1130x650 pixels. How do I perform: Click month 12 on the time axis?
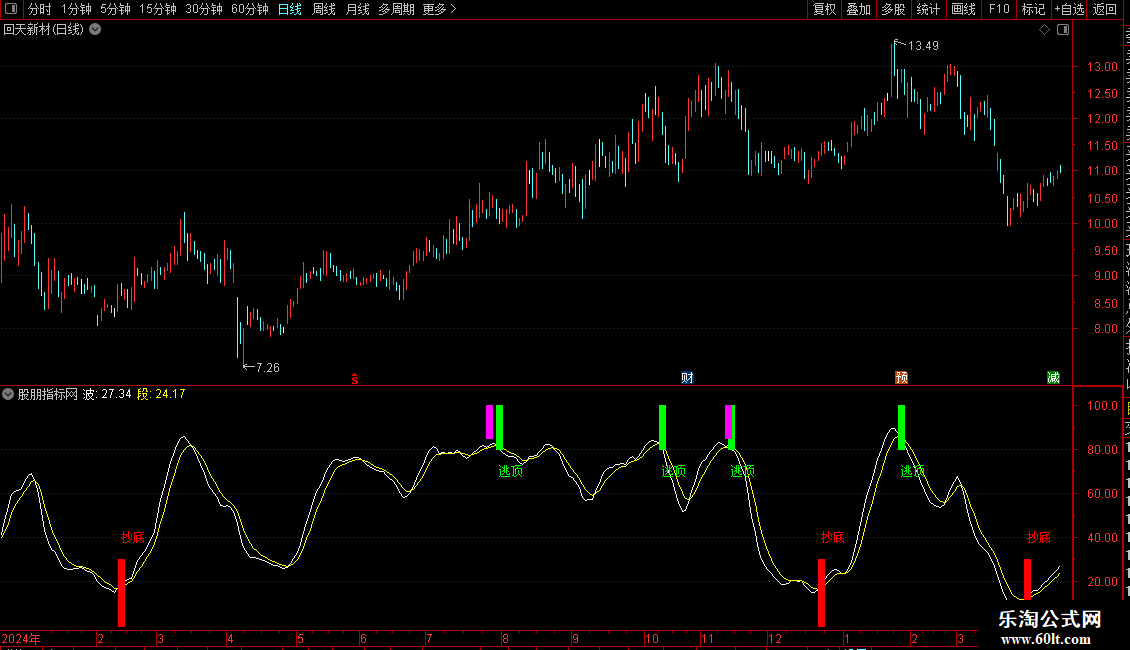(775, 639)
